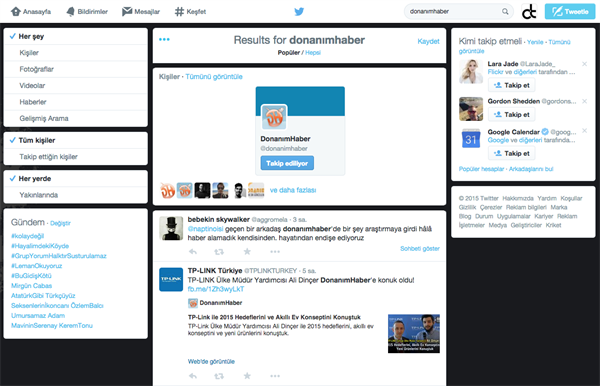Select Takip ettiğin kişiler option
The width and height of the screenshot is (600, 386).
(x=76, y=157)
